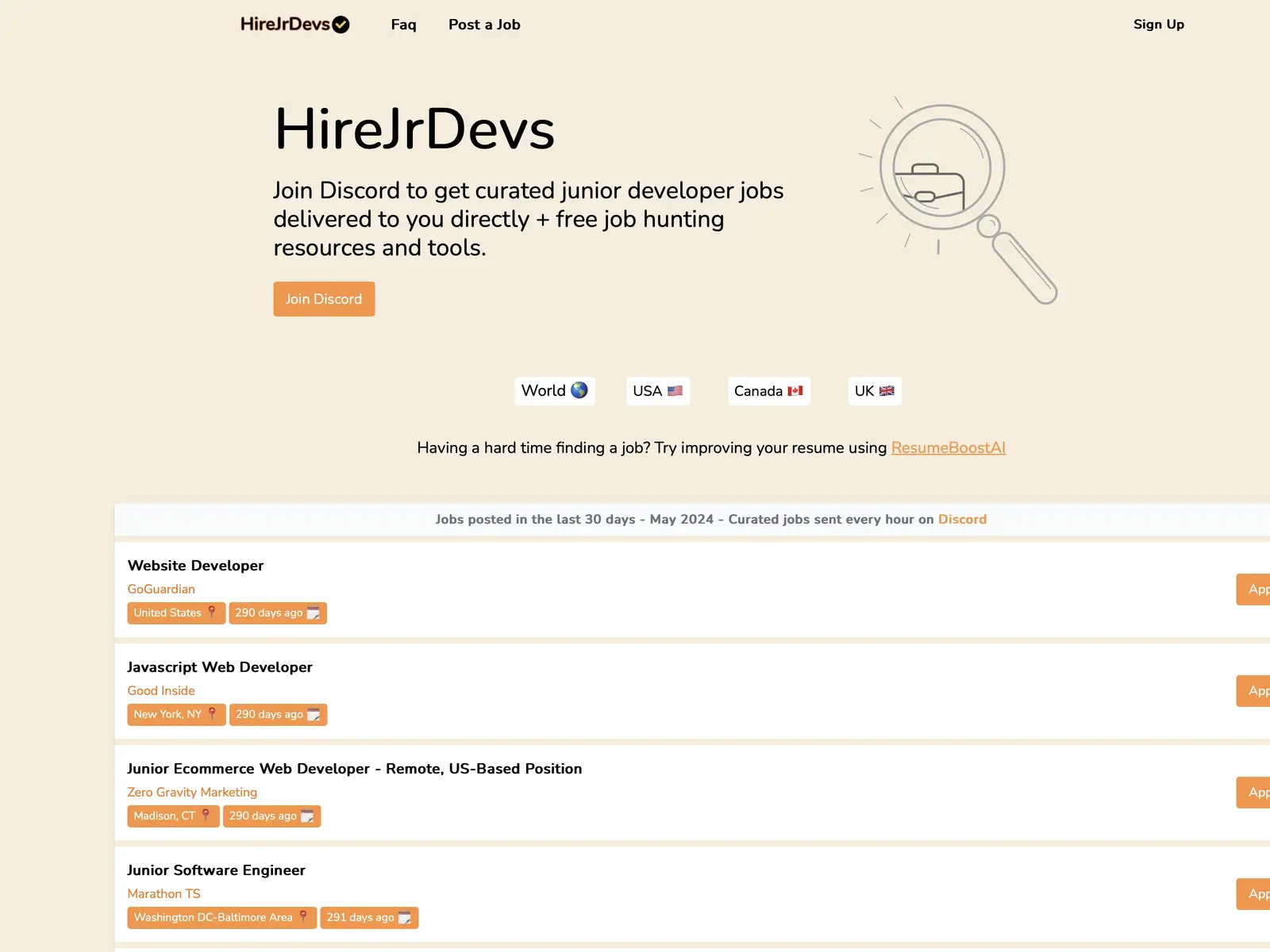Click calendar icon on Website Developer date tag

click(314, 613)
